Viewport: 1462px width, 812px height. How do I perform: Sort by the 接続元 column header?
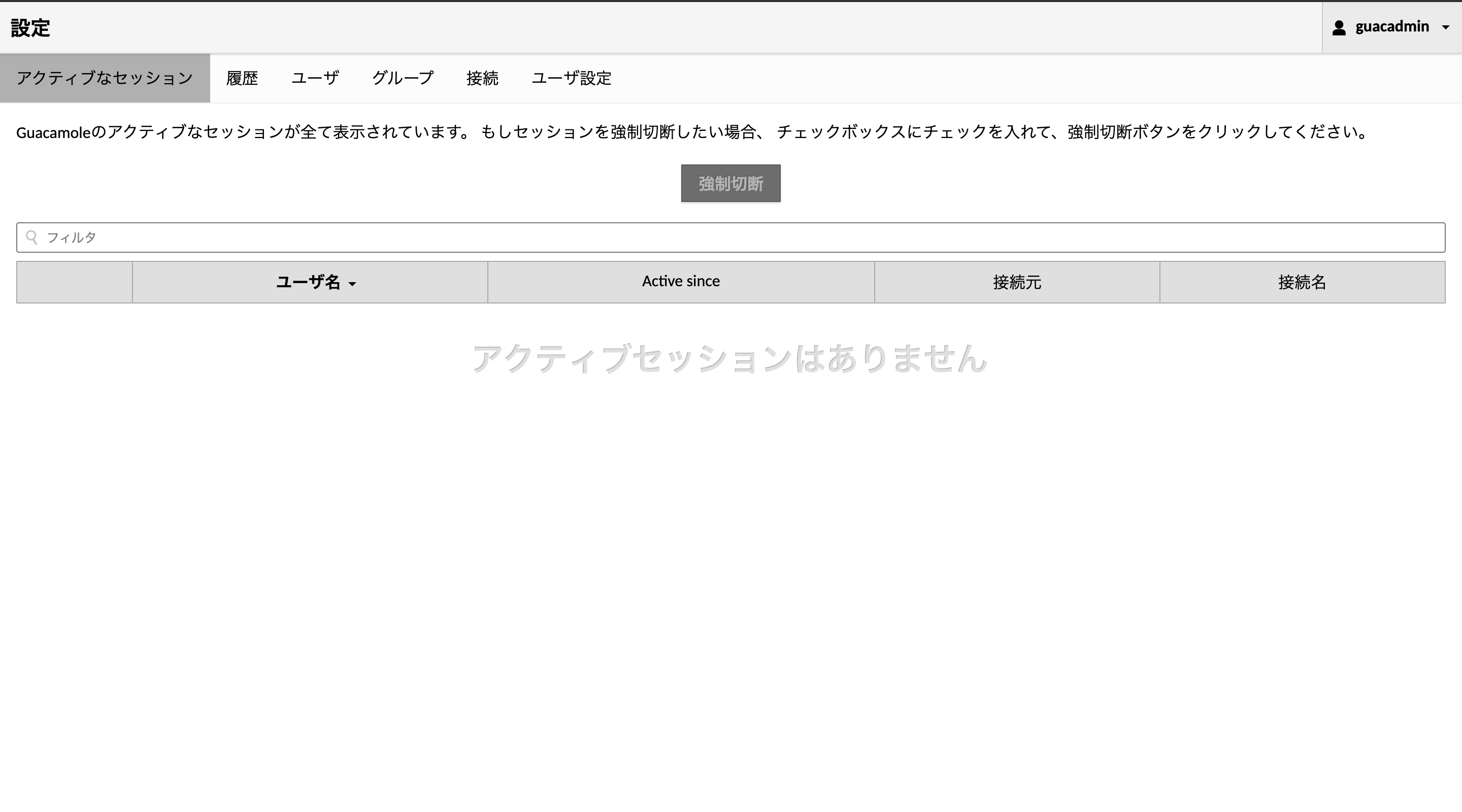(1017, 282)
